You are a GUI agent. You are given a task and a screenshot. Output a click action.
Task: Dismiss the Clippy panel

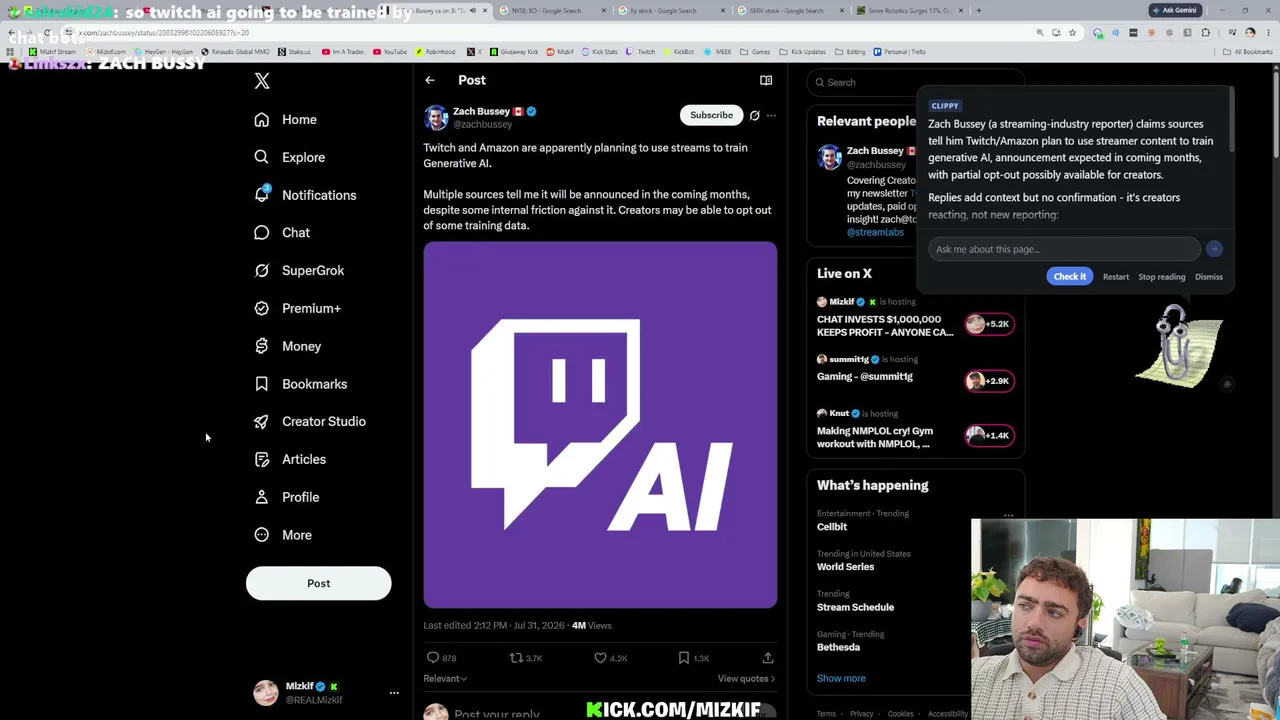coord(1208,277)
